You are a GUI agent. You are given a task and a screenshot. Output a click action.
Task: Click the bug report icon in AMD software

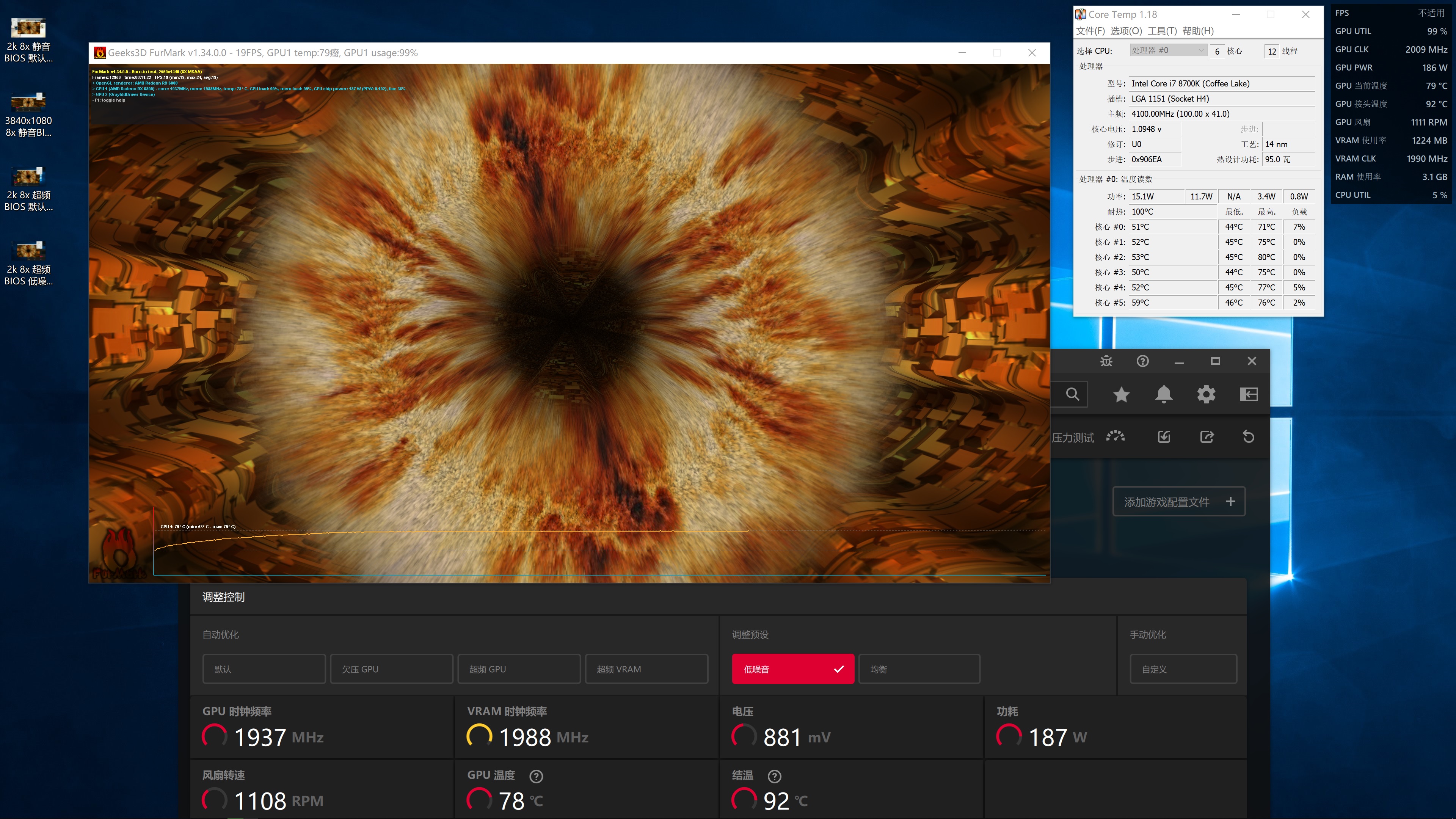[1106, 361]
